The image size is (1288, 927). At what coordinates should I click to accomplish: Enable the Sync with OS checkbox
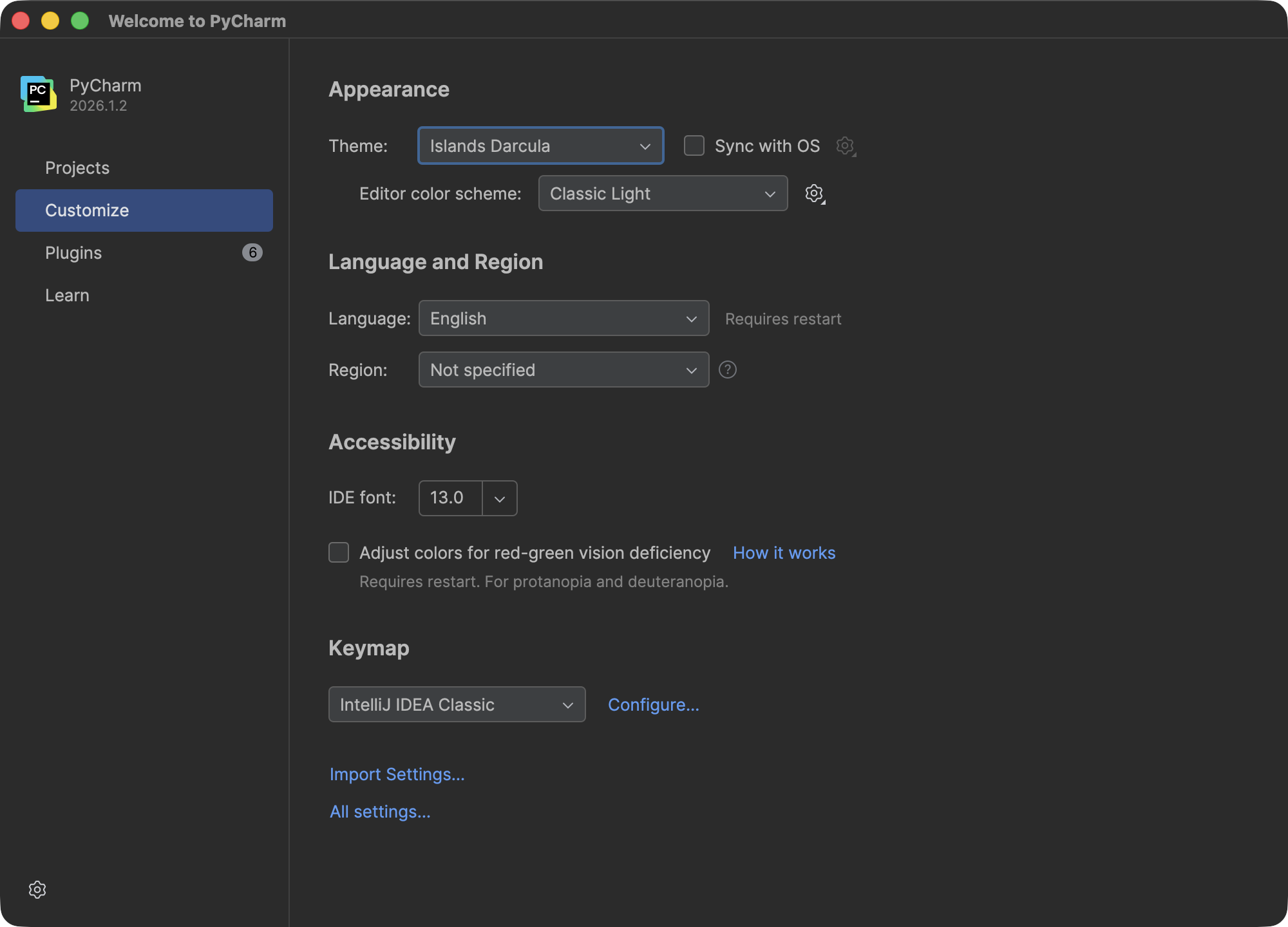694,145
